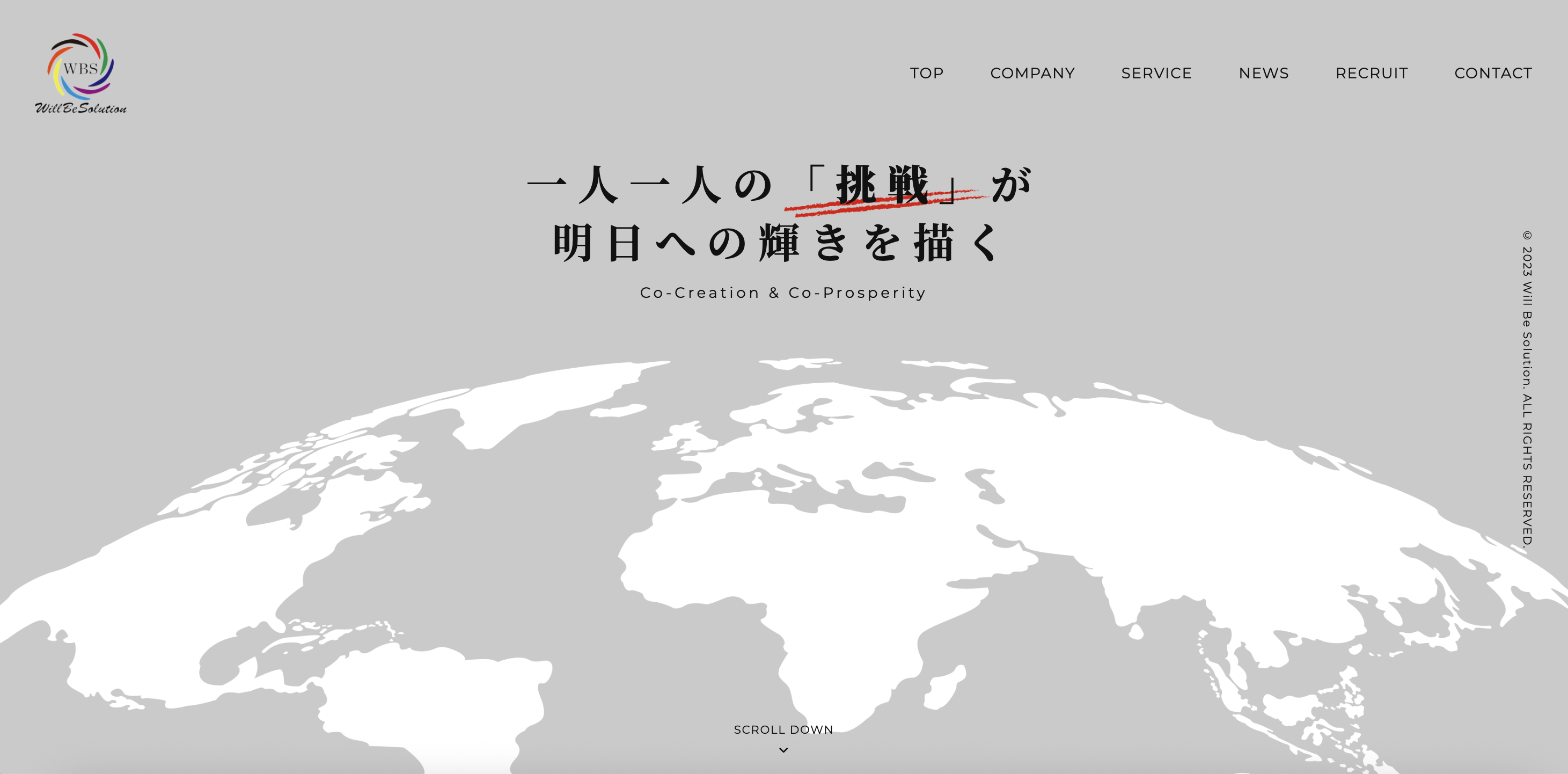The height and width of the screenshot is (774, 1568).
Task: Click the chevron below SCROLL DOWN
Action: [783, 750]
